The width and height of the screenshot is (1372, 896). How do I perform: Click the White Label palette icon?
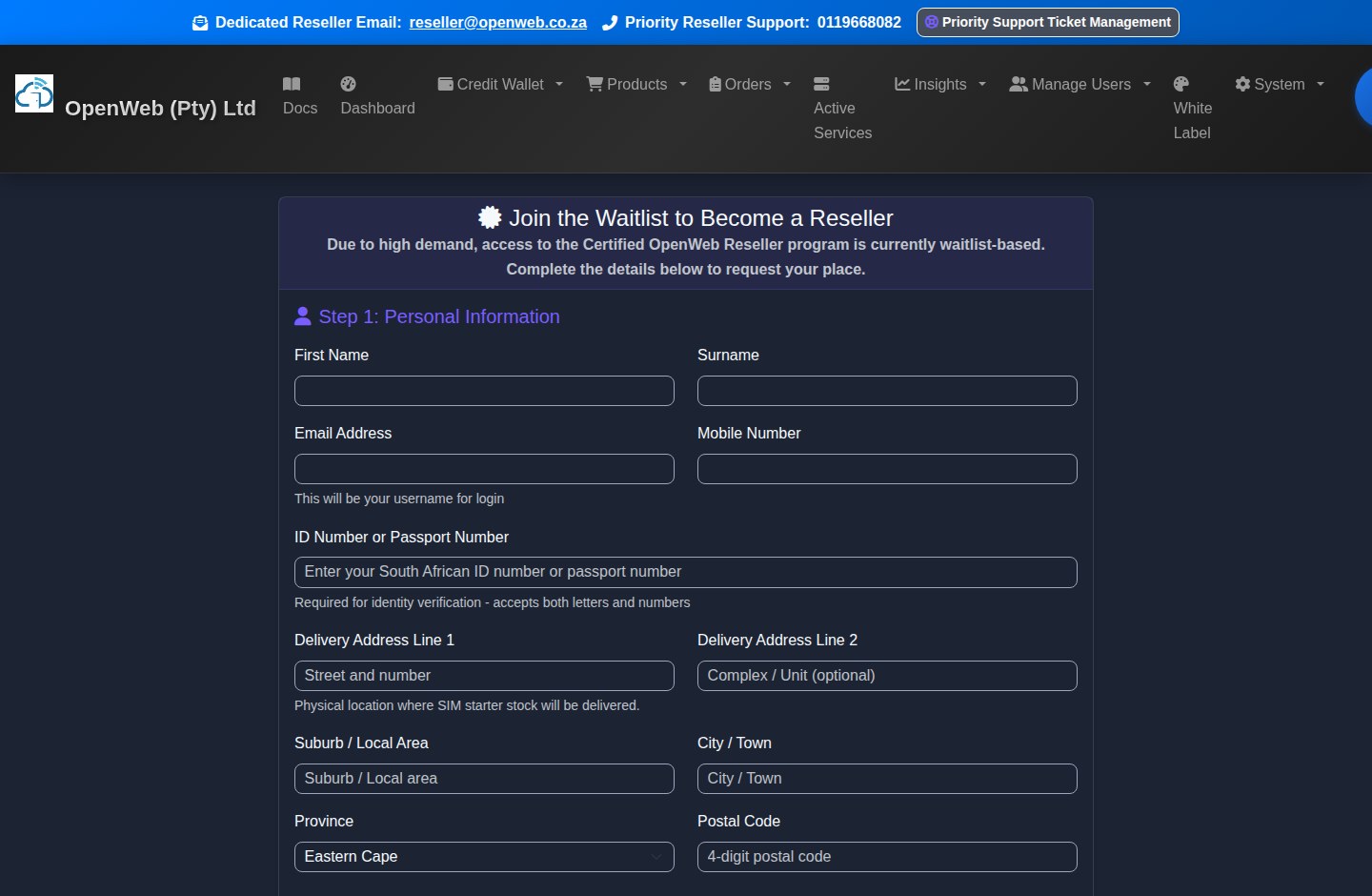click(x=1181, y=84)
